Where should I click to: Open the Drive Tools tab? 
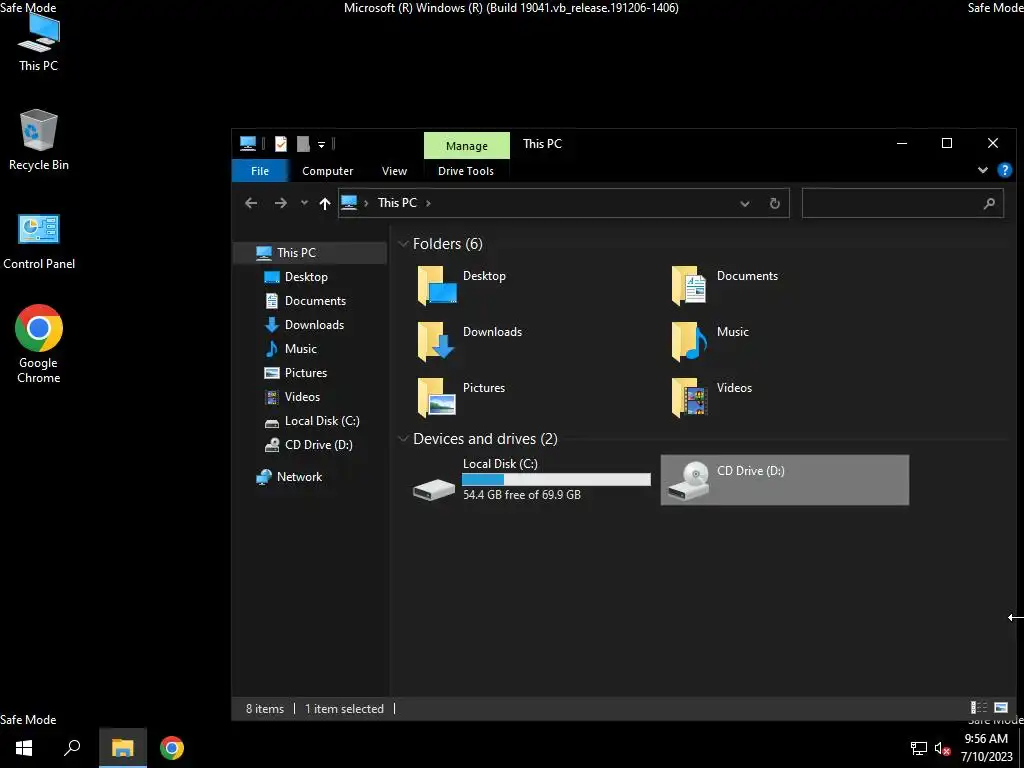pyautogui.click(x=466, y=171)
